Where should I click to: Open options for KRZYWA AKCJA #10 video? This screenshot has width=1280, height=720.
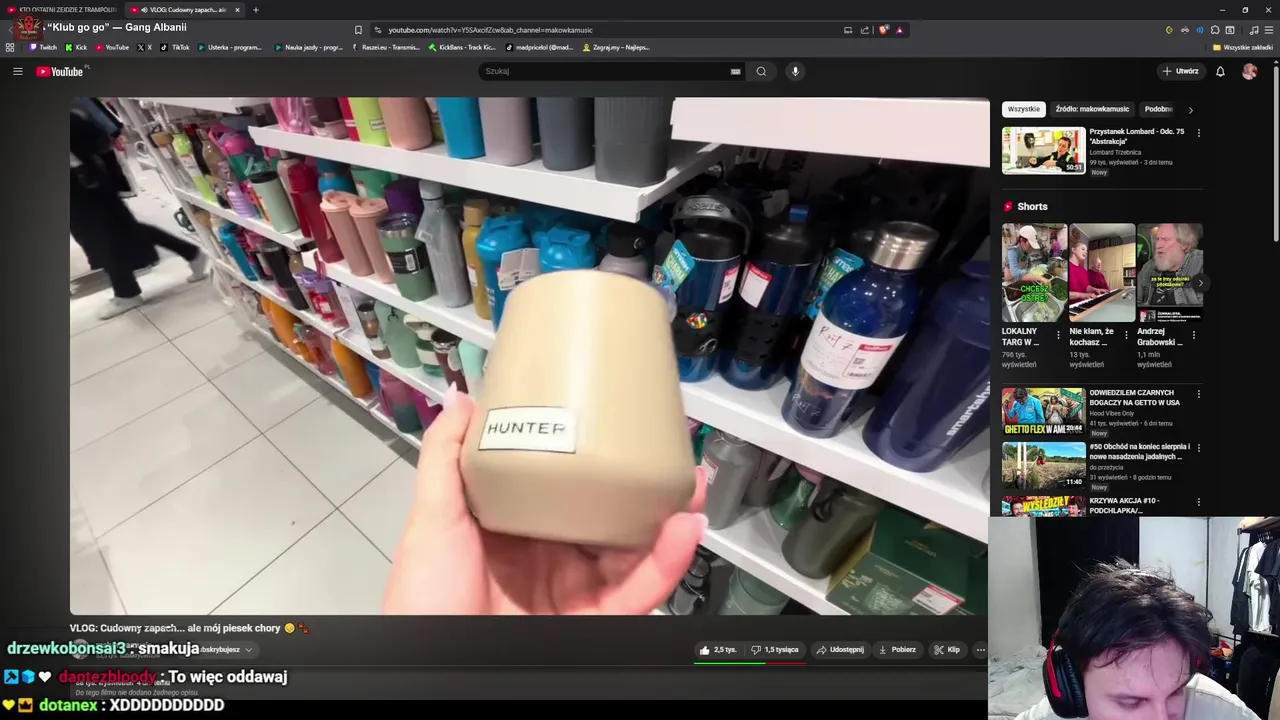point(1199,502)
